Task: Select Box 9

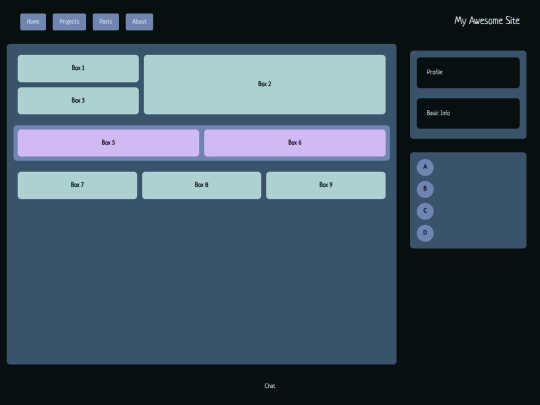Action: click(326, 185)
